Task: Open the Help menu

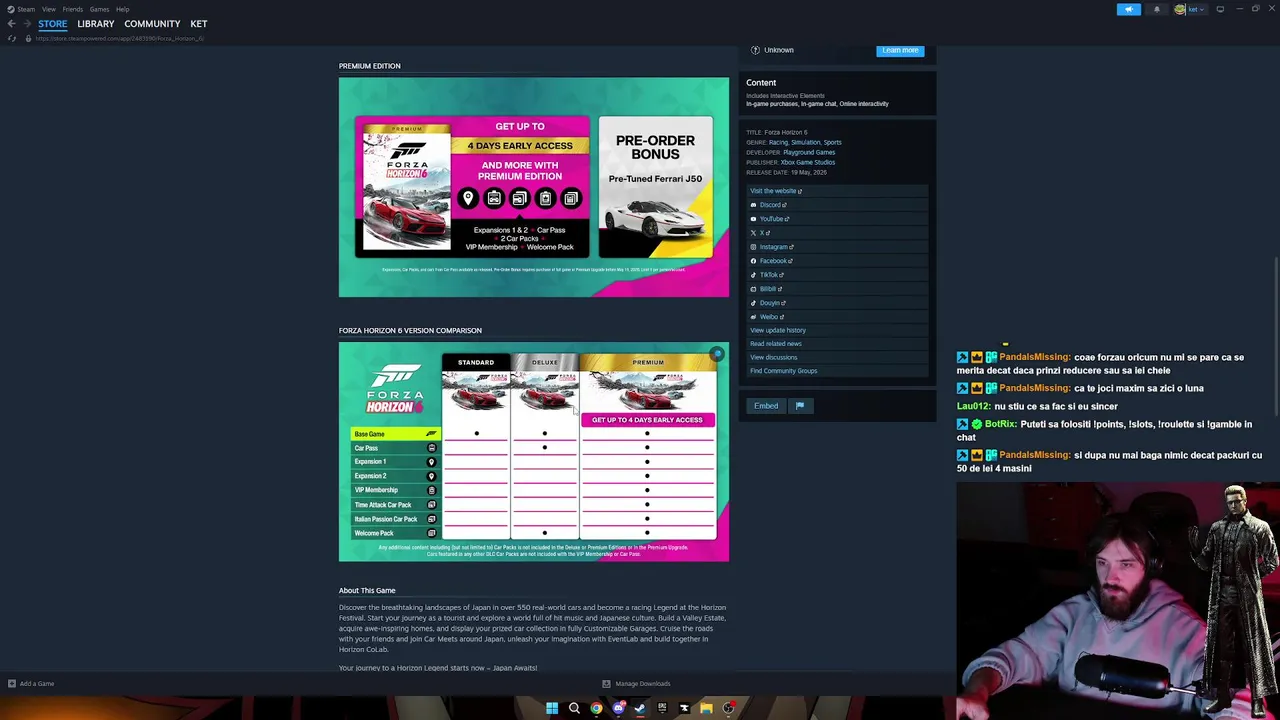Action: (x=122, y=9)
